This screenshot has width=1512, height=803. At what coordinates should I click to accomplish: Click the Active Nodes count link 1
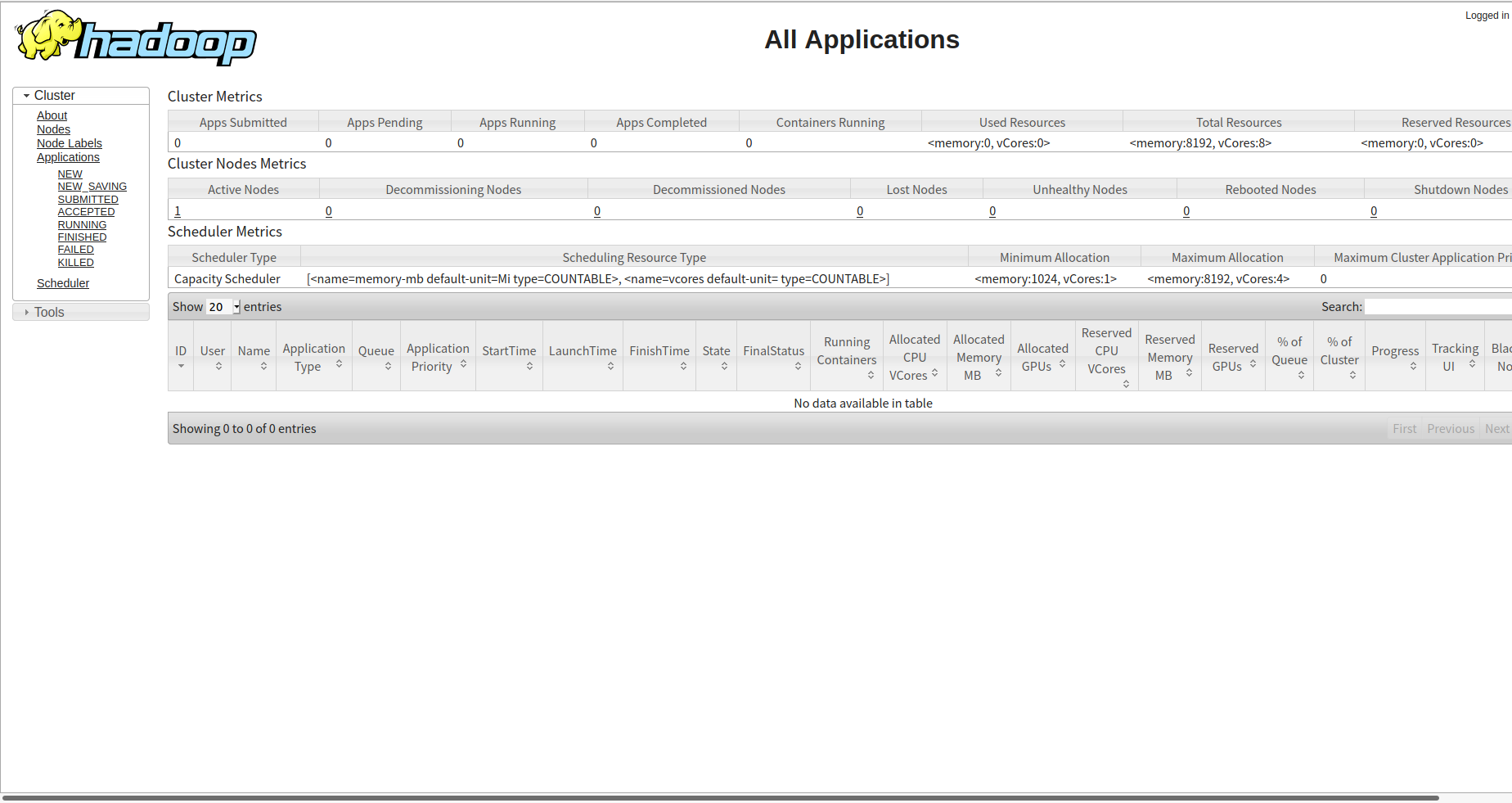(x=178, y=211)
